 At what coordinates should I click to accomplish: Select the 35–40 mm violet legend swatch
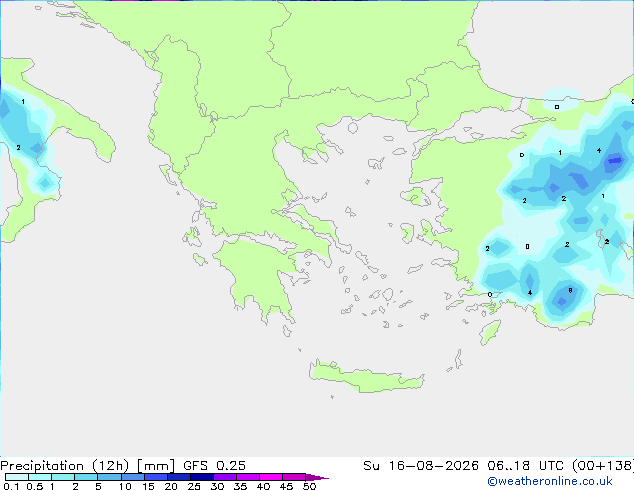[248, 477]
